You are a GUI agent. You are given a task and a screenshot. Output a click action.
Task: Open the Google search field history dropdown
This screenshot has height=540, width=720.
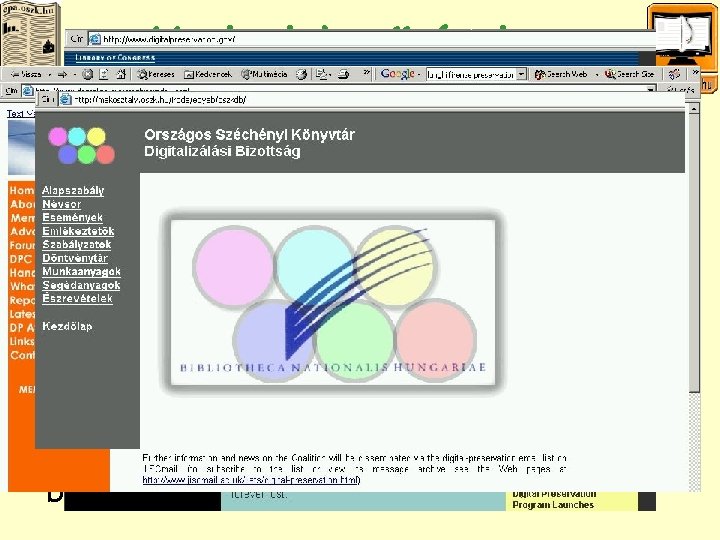point(522,74)
